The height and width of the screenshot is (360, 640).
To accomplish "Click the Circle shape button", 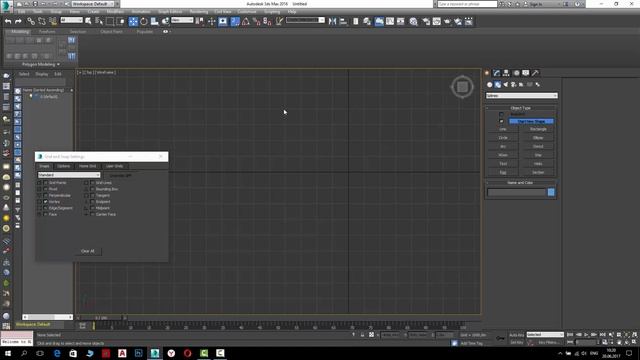I will click(x=503, y=138).
